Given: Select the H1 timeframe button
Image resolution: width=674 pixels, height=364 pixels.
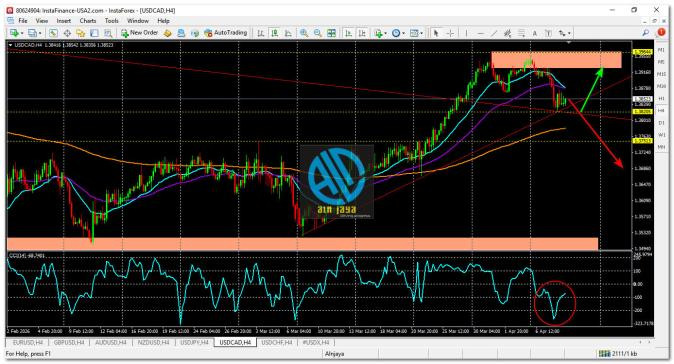Looking at the screenshot, I should pos(661,98).
